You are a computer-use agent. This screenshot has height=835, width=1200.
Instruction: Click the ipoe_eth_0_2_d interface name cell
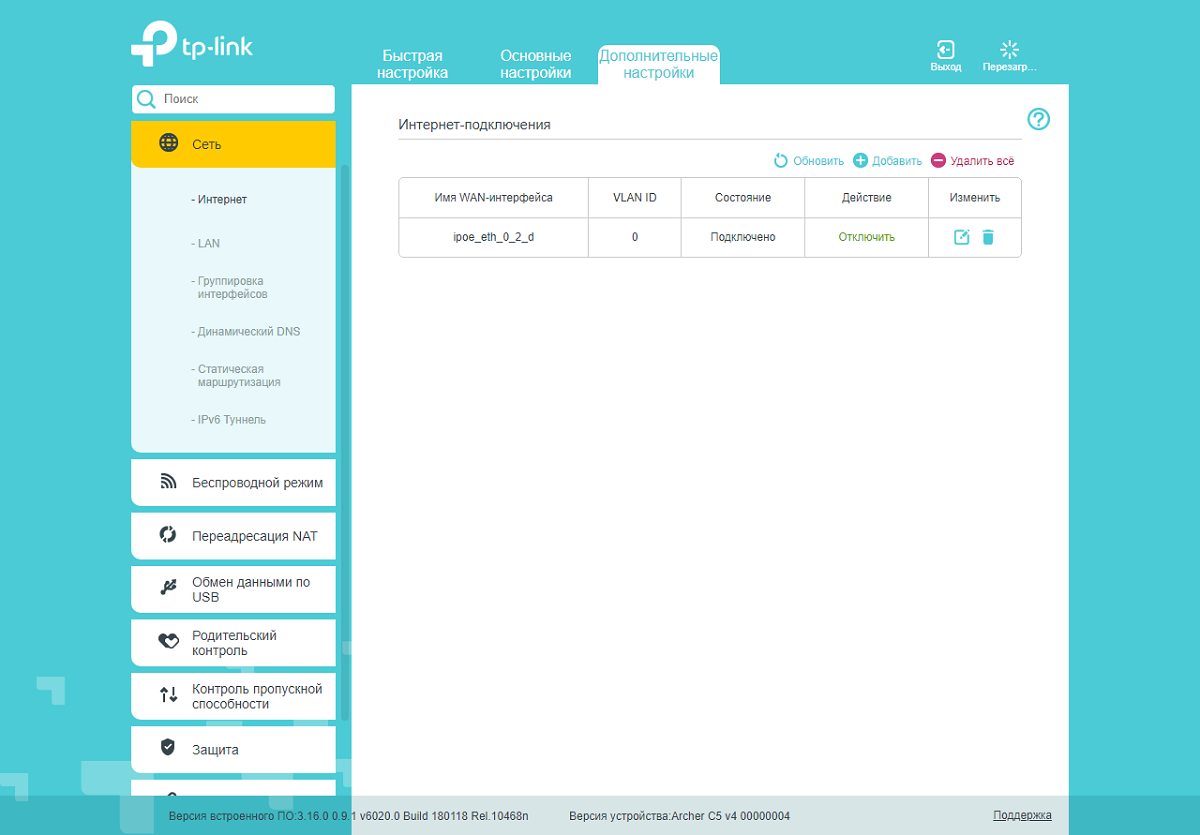click(493, 237)
